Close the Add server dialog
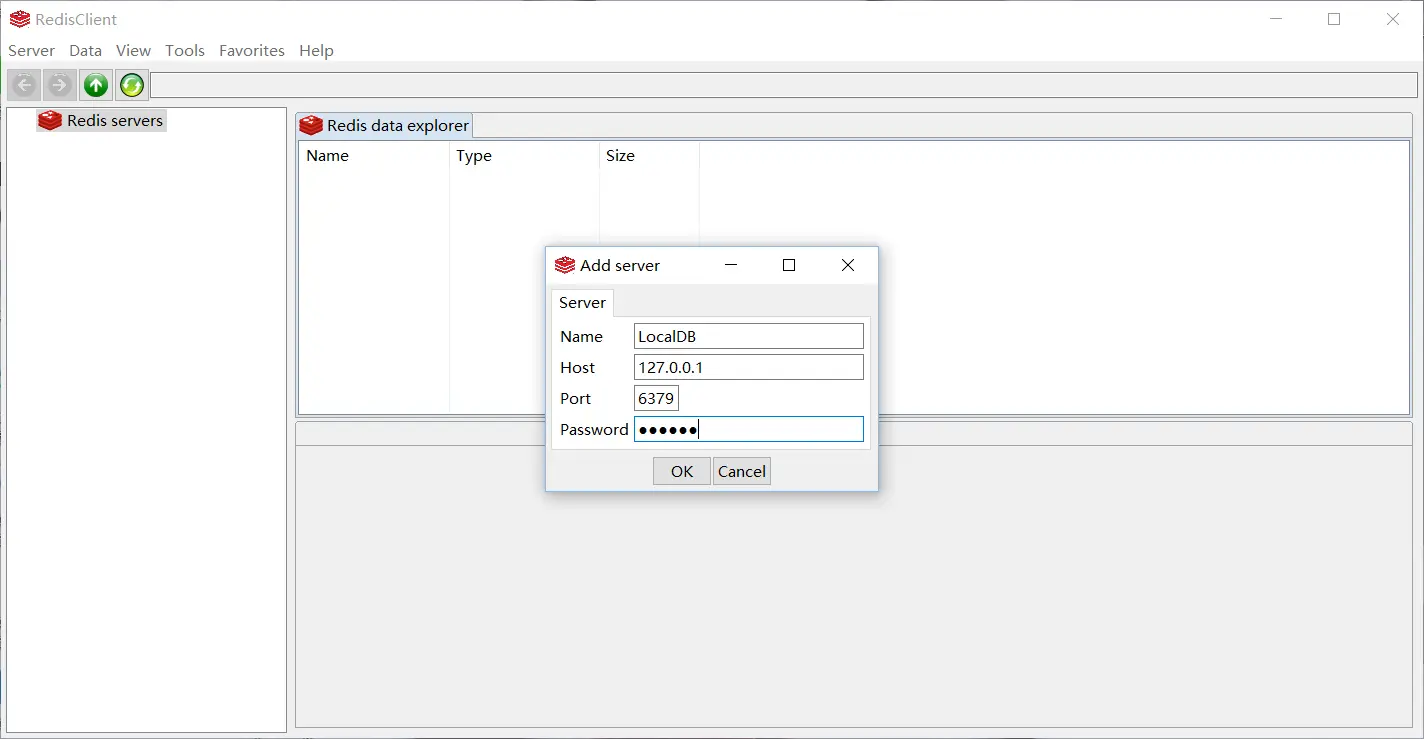 [848, 265]
